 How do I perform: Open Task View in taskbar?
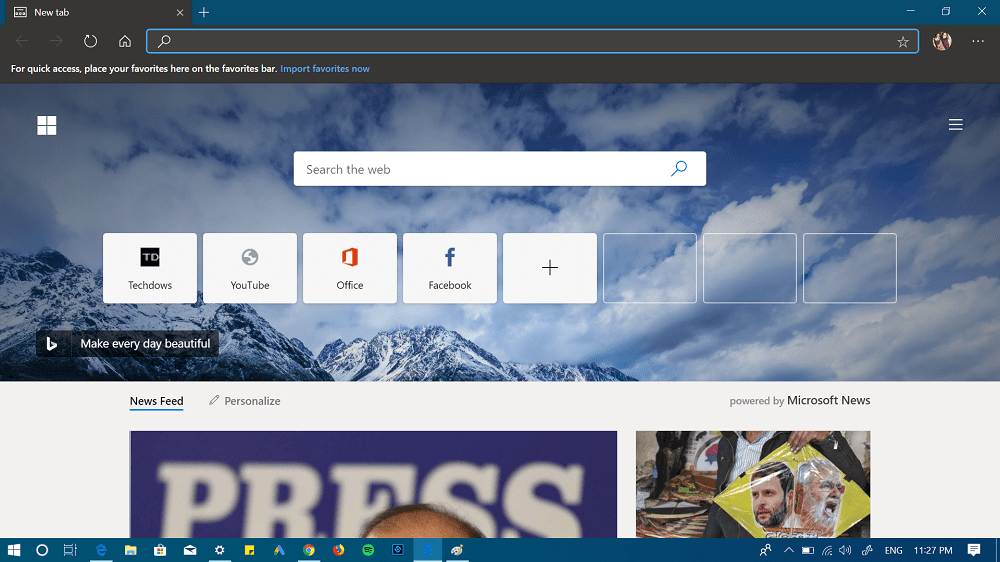[70, 550]
